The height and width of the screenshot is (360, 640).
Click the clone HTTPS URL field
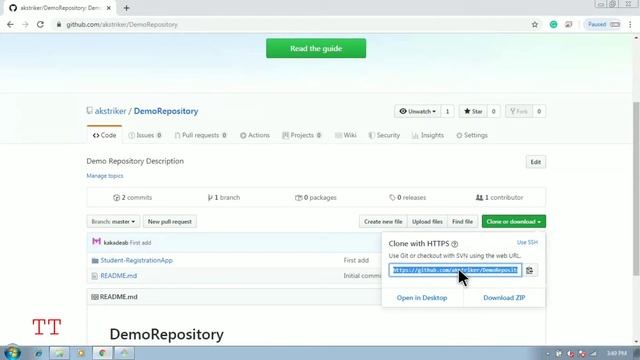point(455,270)
